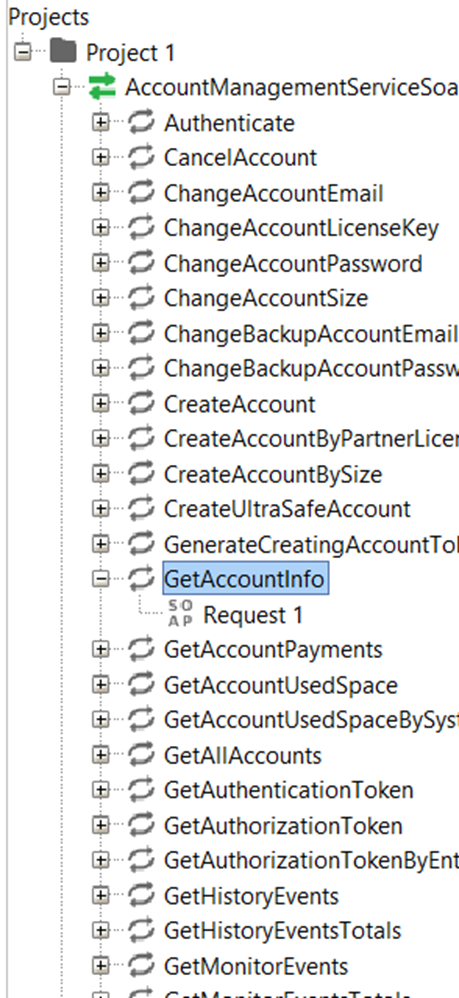Viewport: 459px width, 998px height.
Task: Collapse the AccountManagementService interface node
Action: click(62, 87)
